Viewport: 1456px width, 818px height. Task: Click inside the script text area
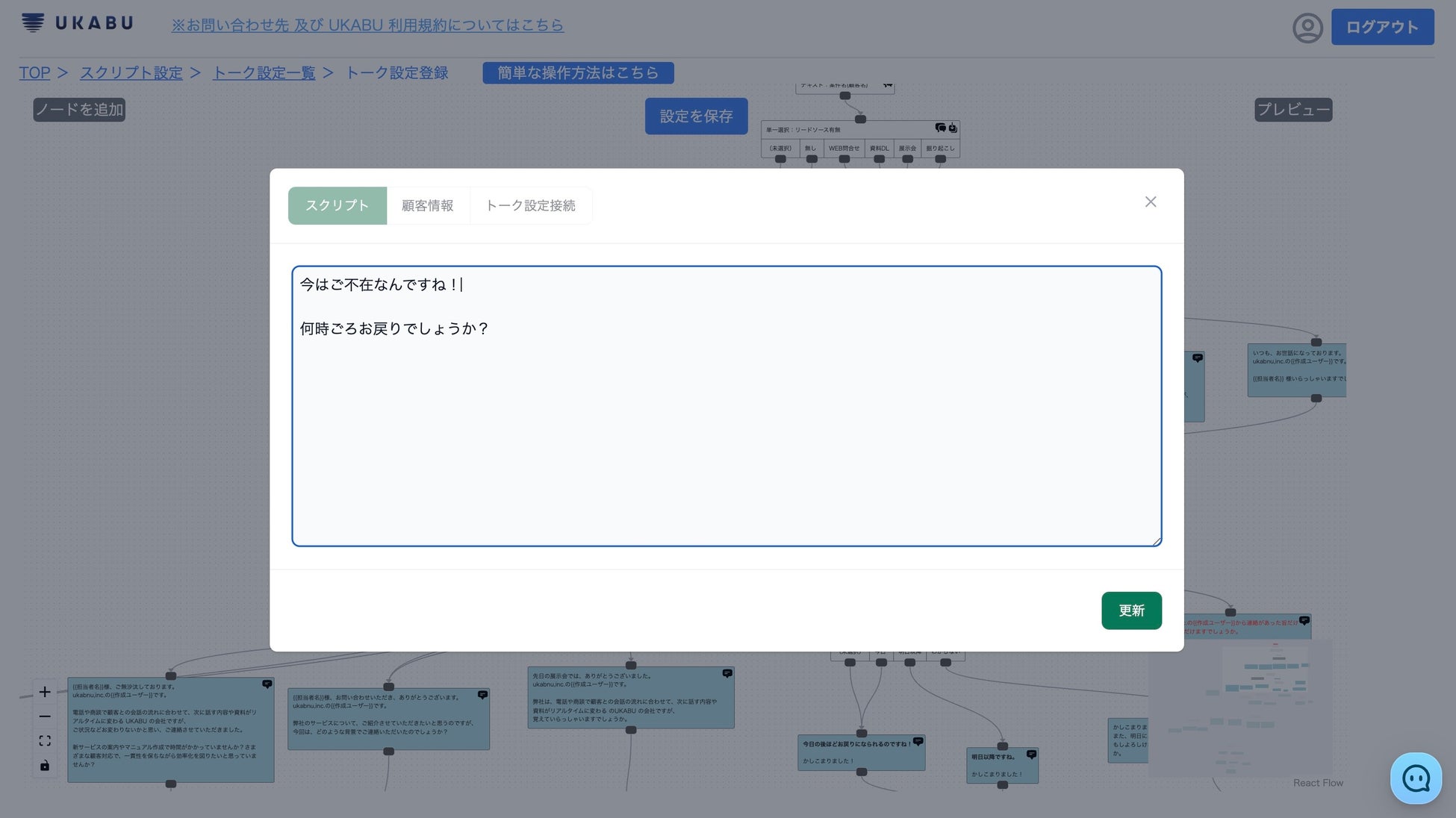(726, 433)
